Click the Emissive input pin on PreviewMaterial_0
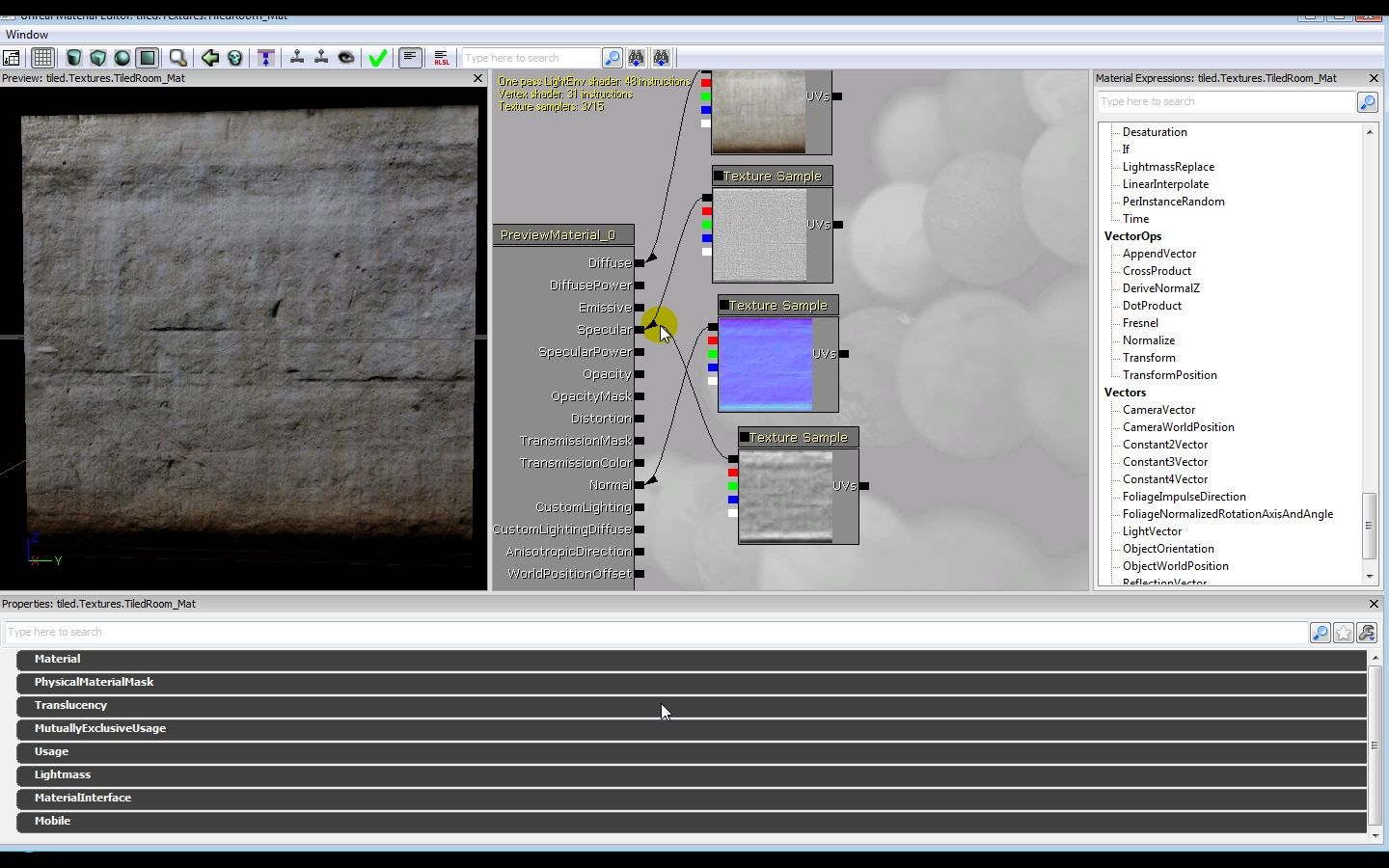The width and height of the screenshot is (1389, 868). pyautogui.click(x=640, y=308)
